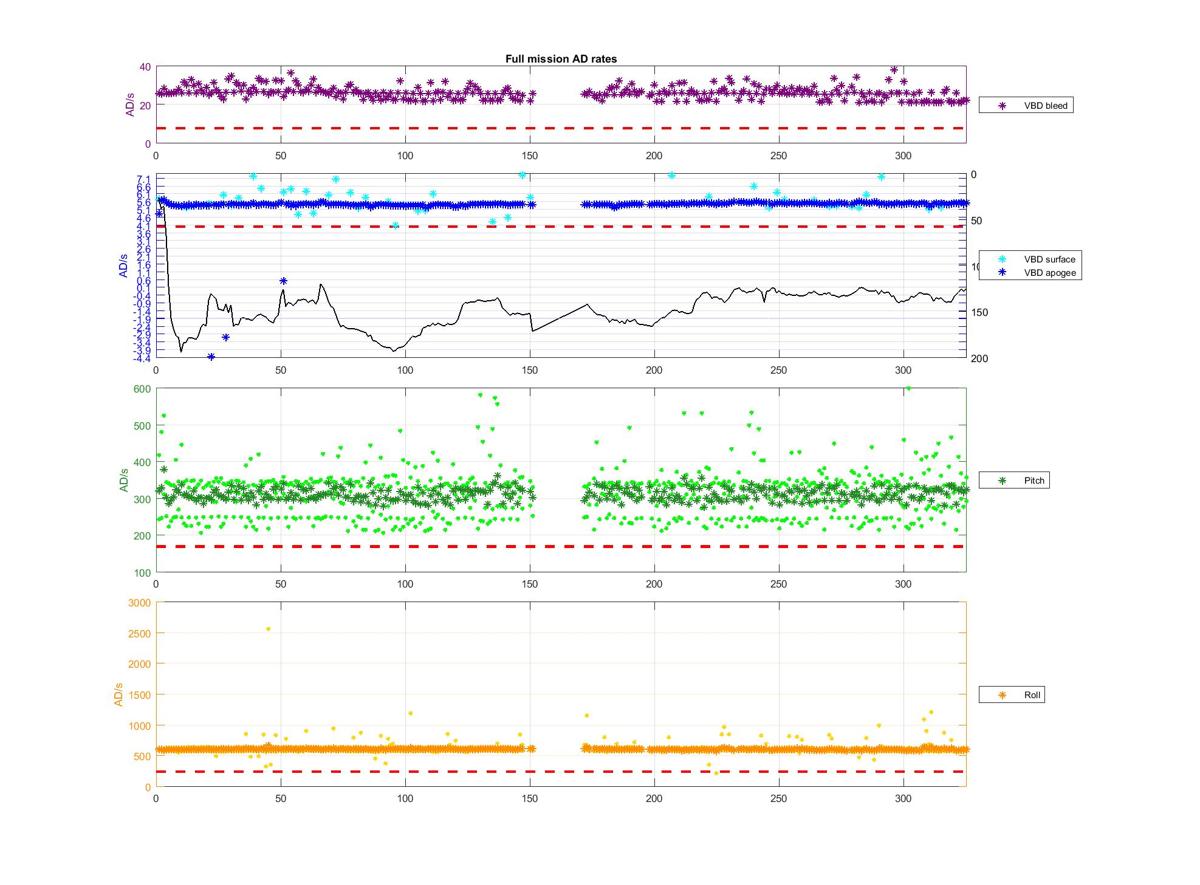Image resolution: width=1200 pixels, height=885 pixels.
Task: Click the red dashed threshold in VBD apogee plot
Action: tap(560, 227)
